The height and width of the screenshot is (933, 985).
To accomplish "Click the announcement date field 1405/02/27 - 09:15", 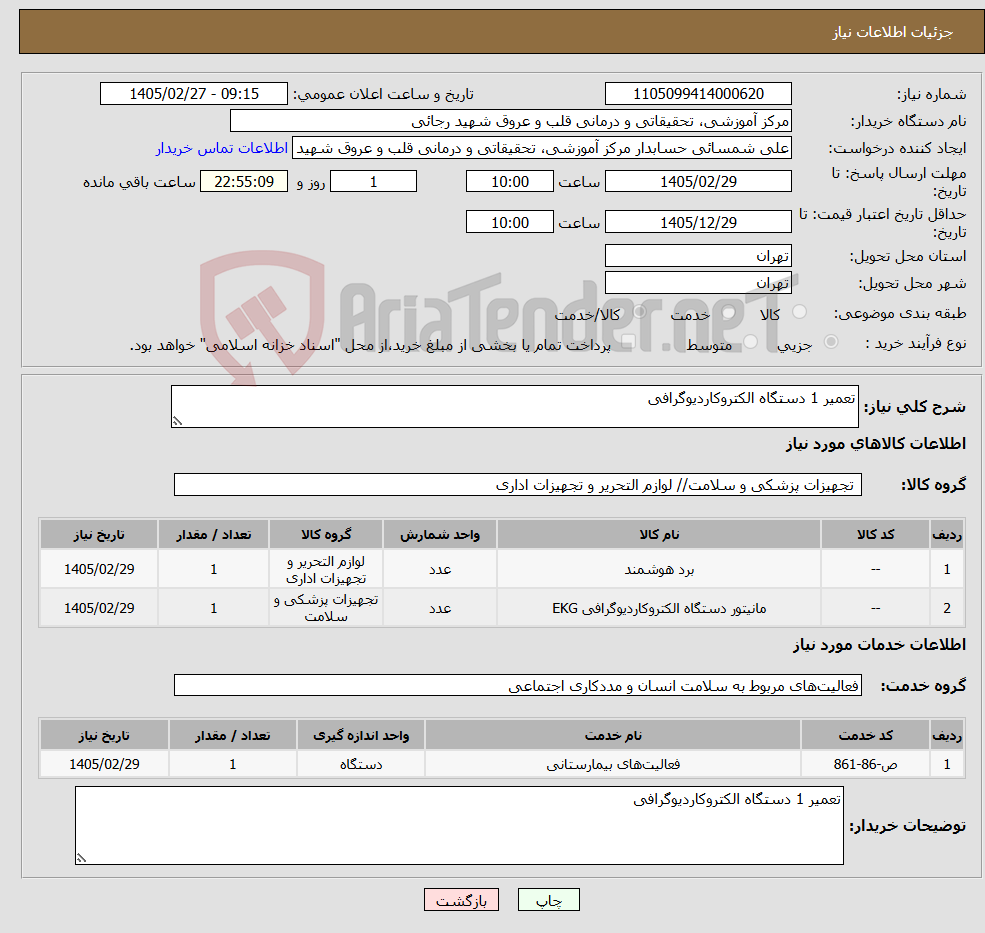I will click(x=193, y=94).
